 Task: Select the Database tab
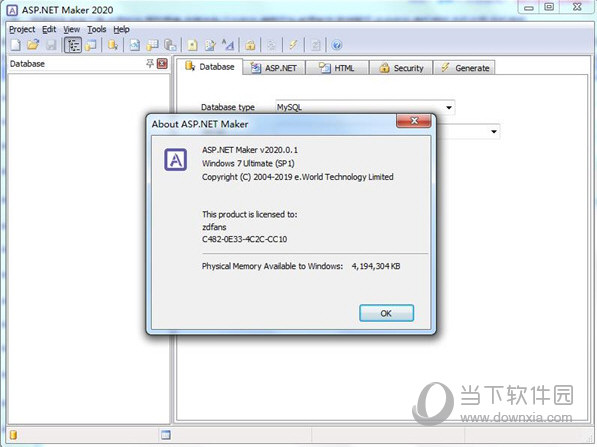(210, 67)
